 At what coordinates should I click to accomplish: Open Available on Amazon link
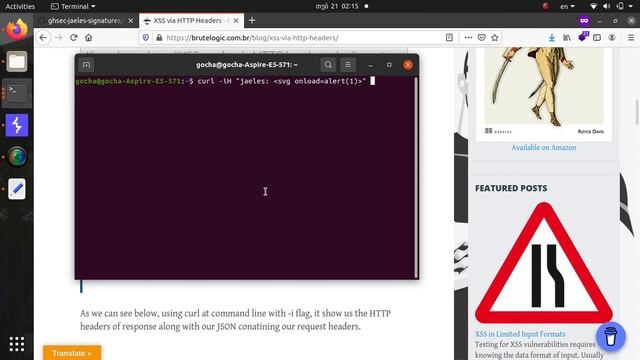point(544,148)
